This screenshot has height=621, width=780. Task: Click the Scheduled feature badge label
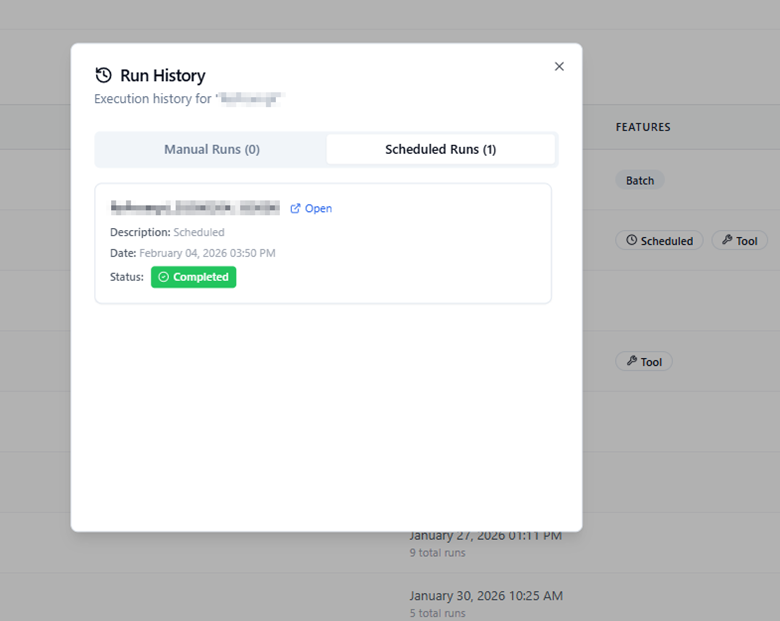(x=667, y=241)
